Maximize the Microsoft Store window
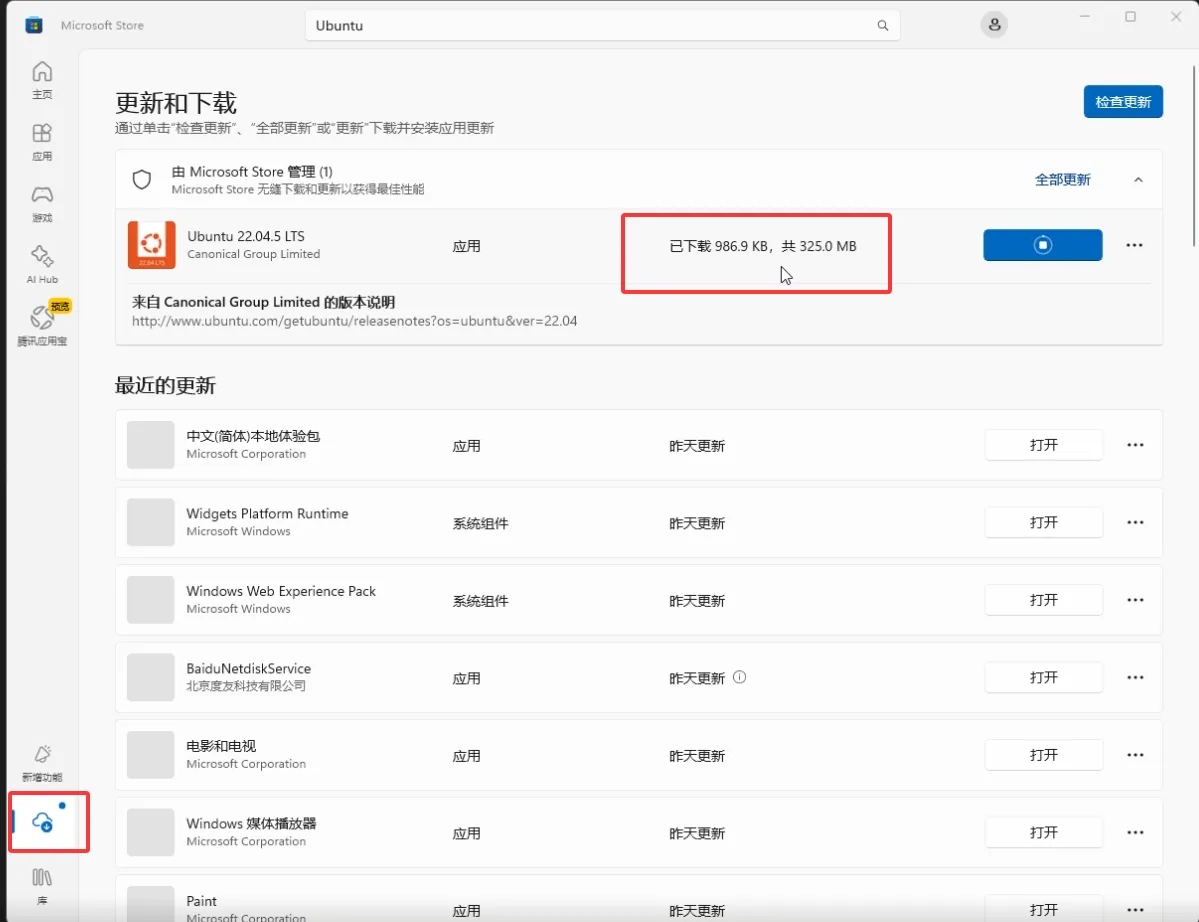Screen dimensions: 1199x922 click(1130, 17)
